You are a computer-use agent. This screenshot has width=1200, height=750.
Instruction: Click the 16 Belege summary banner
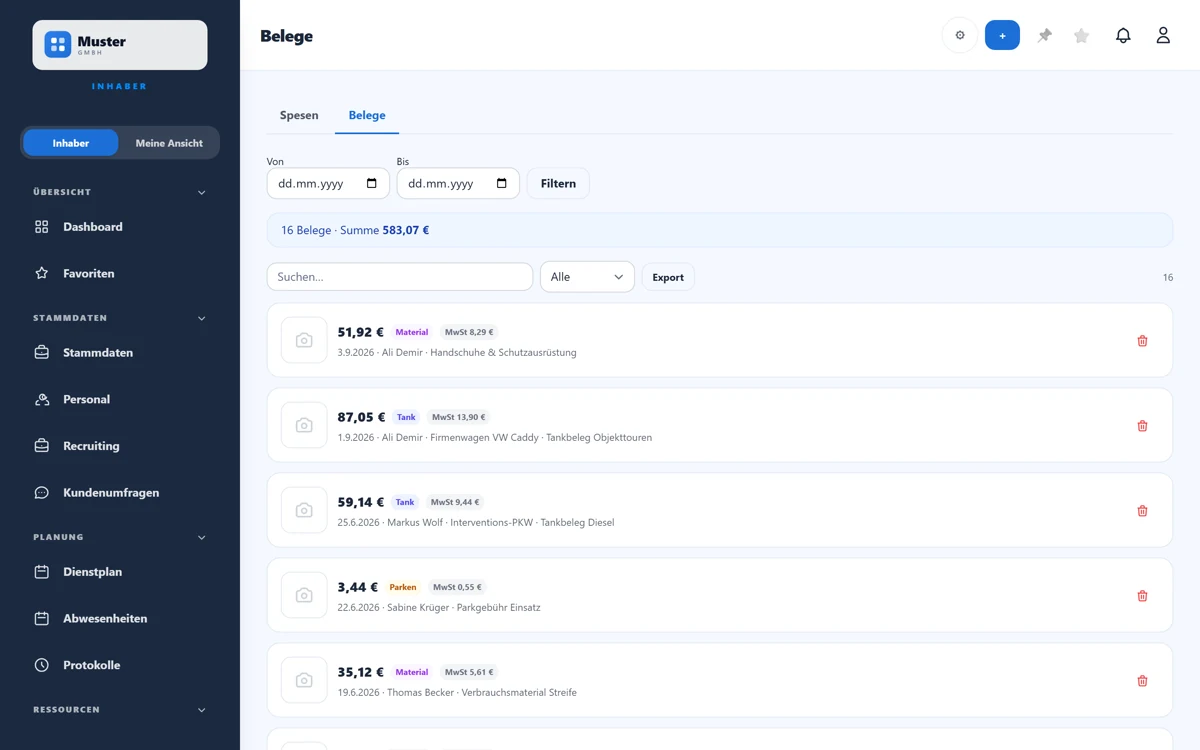point(720,230)
